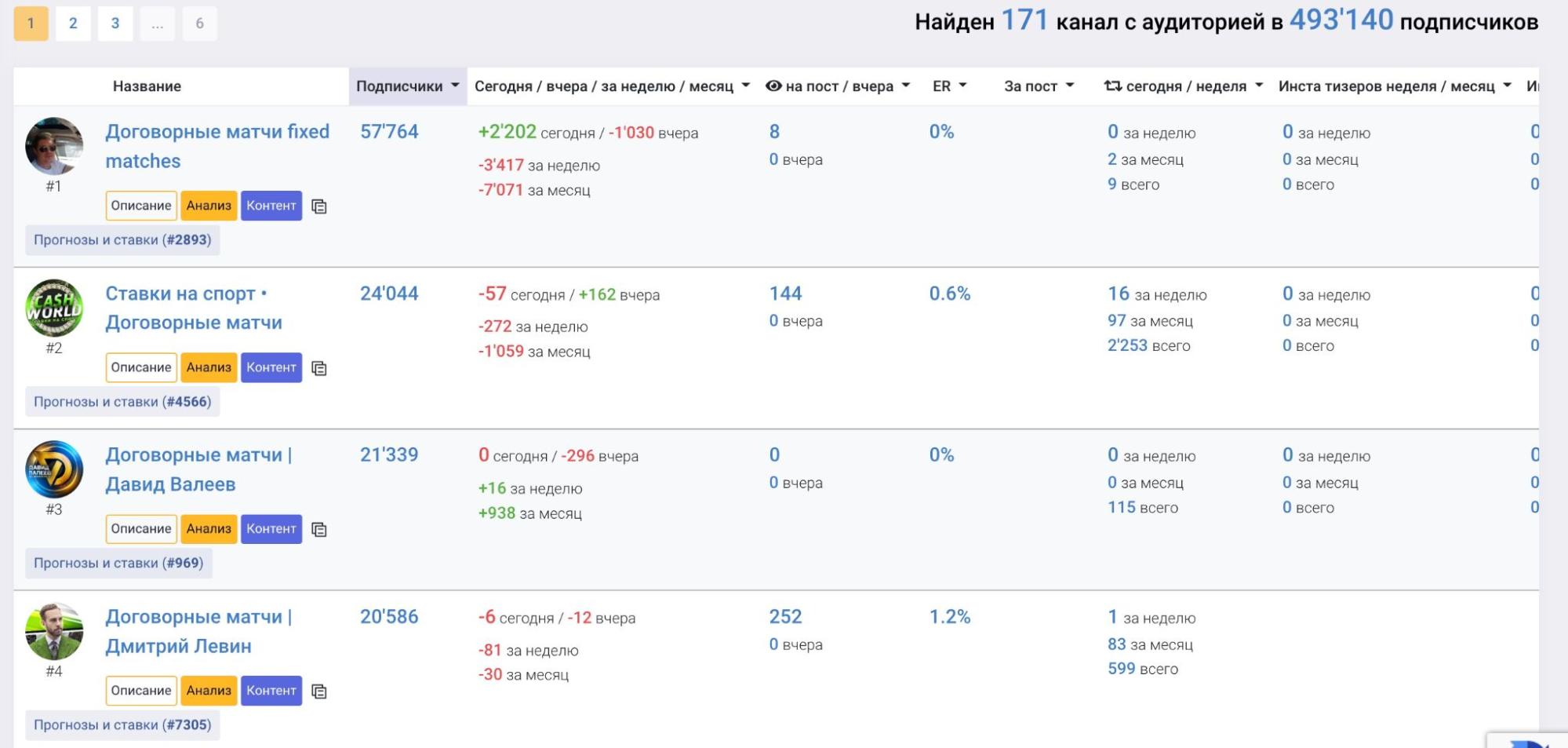Screen dimensions: 1568x748
Task: Click the copy icon beside Ставки на спорт
Action: (x=318, y=368)
